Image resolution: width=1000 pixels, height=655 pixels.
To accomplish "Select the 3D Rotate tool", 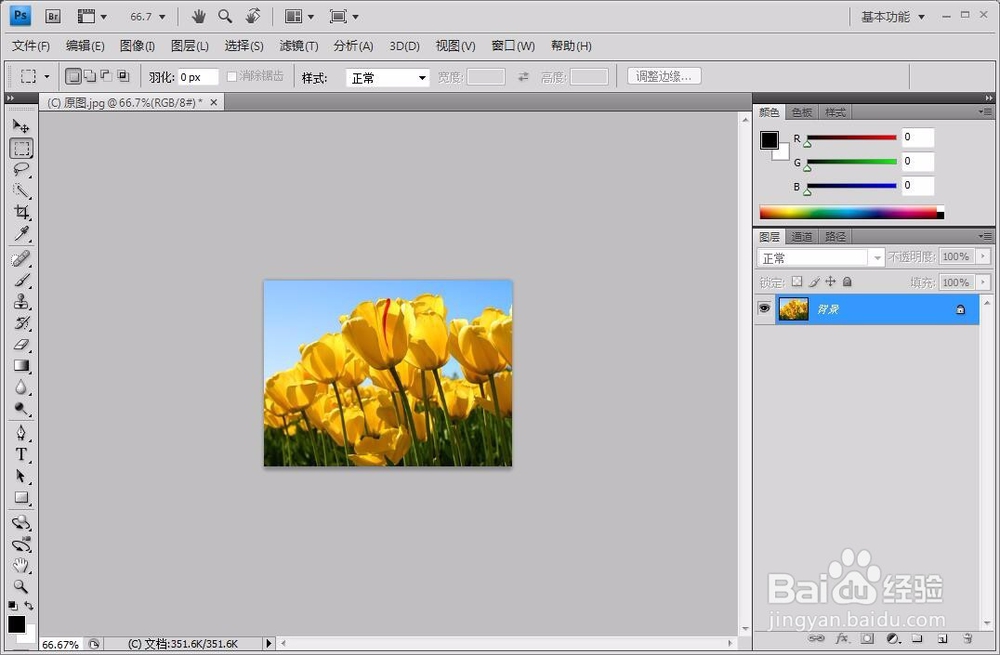I will click(x=21, y=523).
